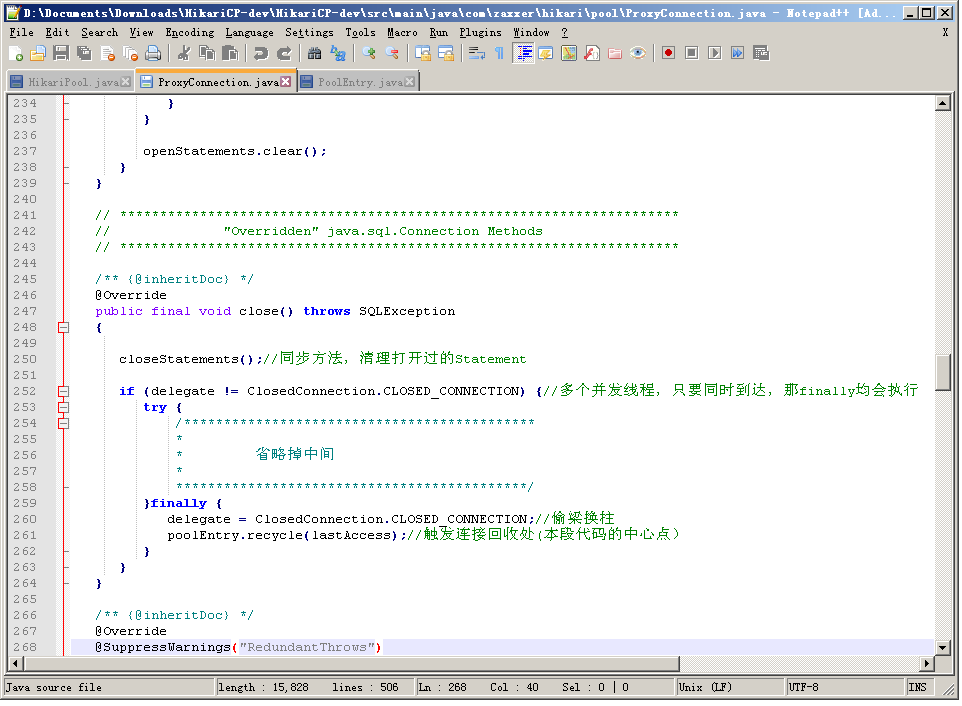Print the document via the printer icon

click(153, 54)
